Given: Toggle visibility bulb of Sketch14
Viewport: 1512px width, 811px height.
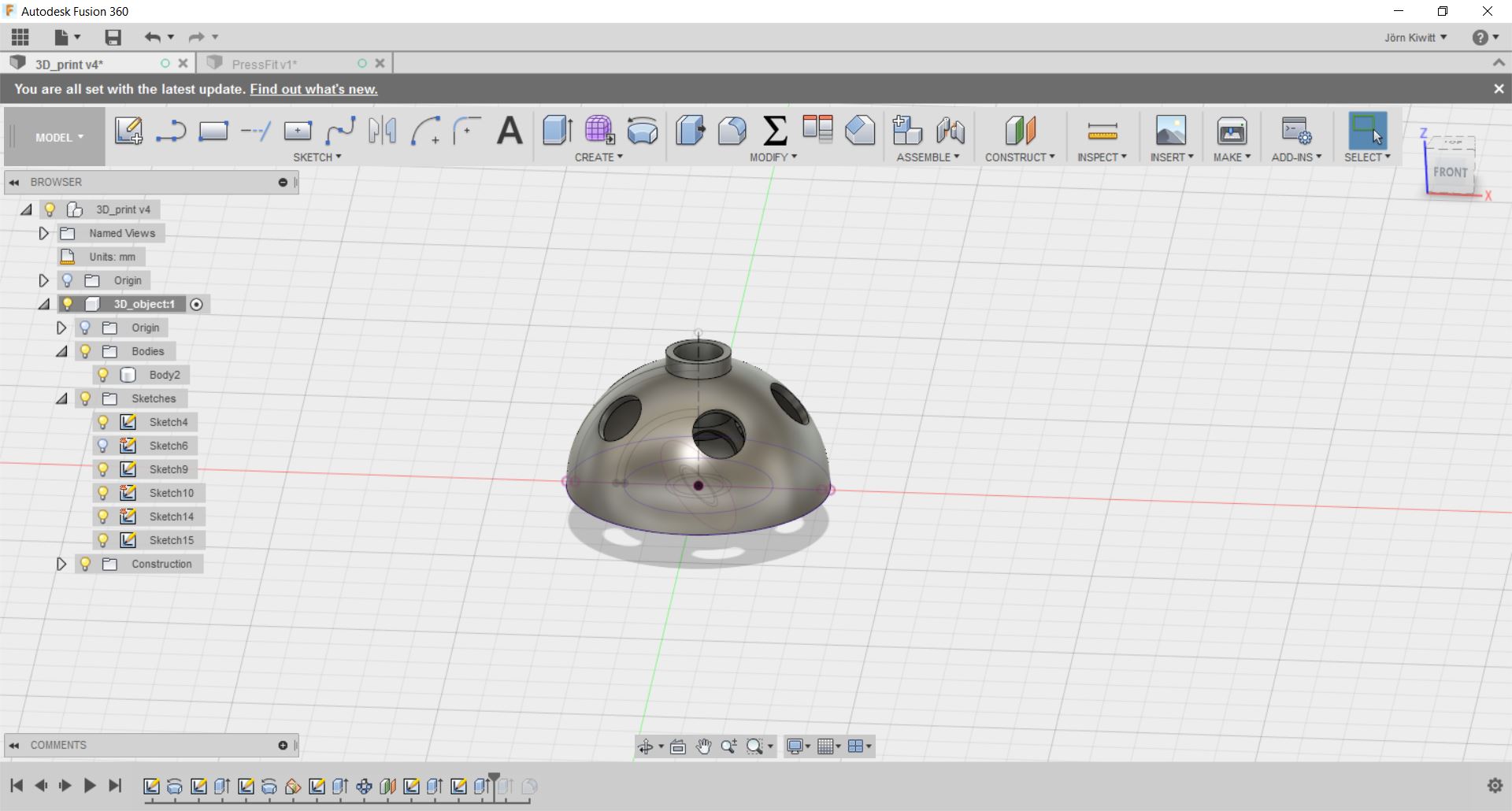Looking at the screenshot, I should pos(103,517).
